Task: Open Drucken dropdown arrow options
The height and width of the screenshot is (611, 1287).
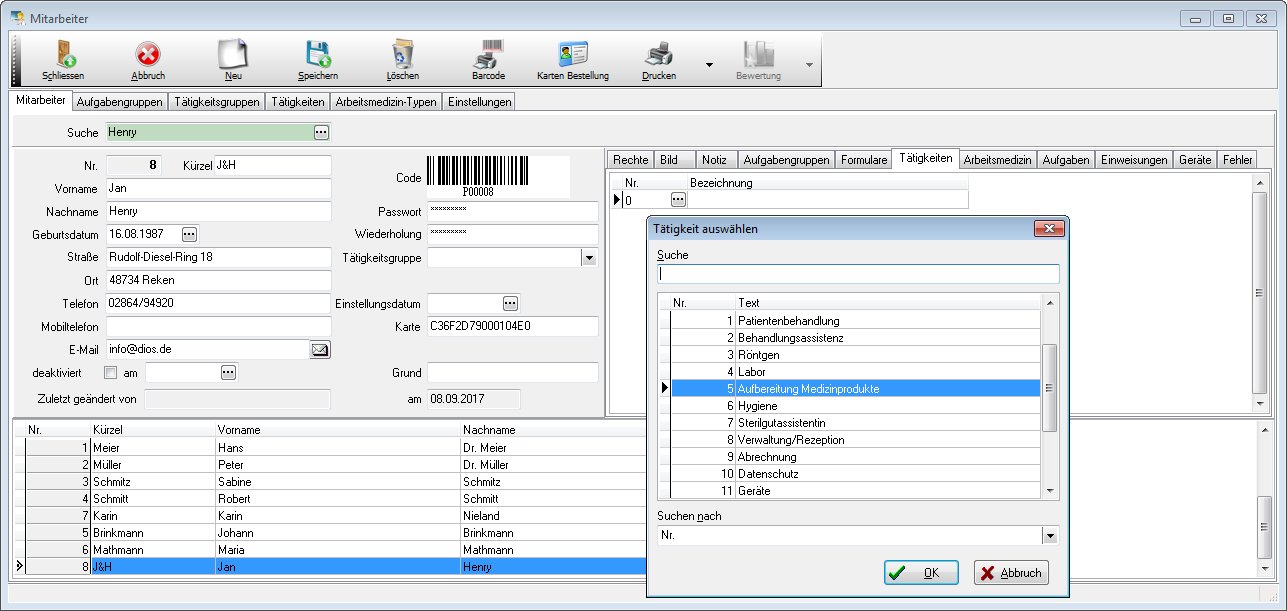Action: pos(709,65)
